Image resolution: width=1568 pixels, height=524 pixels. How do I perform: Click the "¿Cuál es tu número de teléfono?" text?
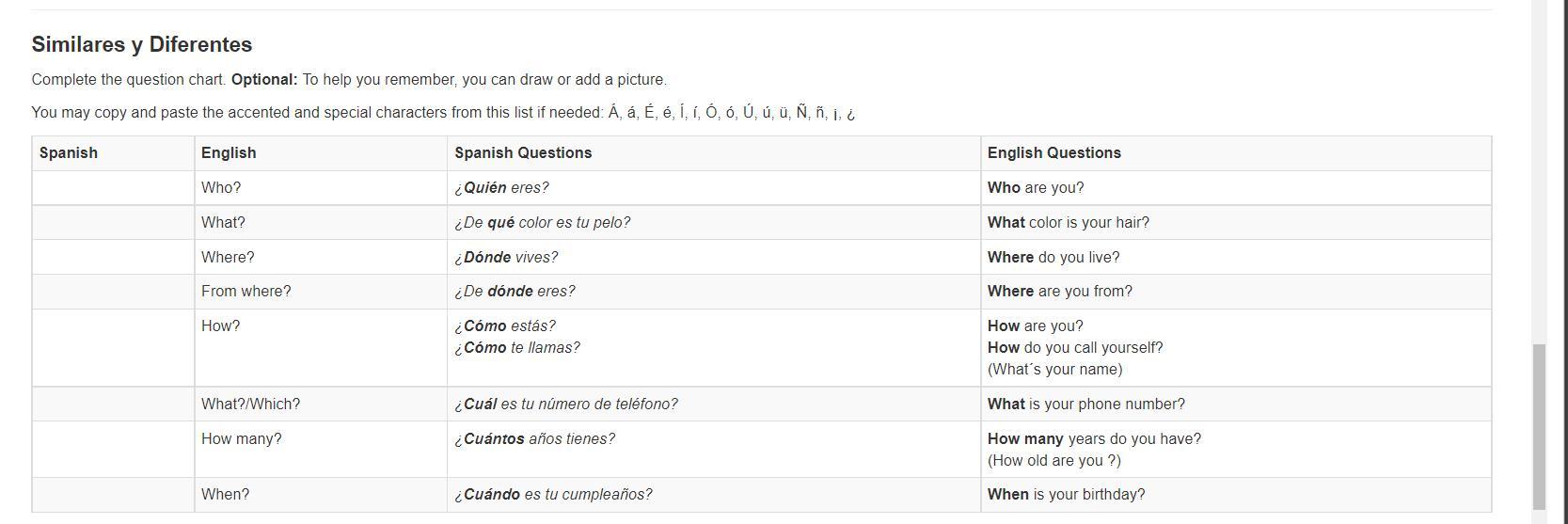point(566,405)
